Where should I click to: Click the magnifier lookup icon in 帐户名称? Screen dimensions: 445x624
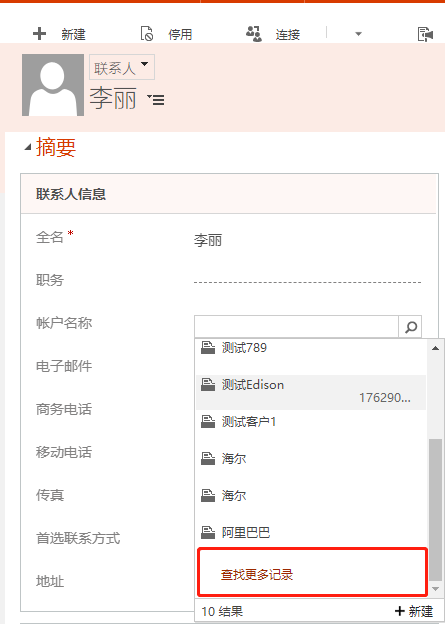point(410,327)
